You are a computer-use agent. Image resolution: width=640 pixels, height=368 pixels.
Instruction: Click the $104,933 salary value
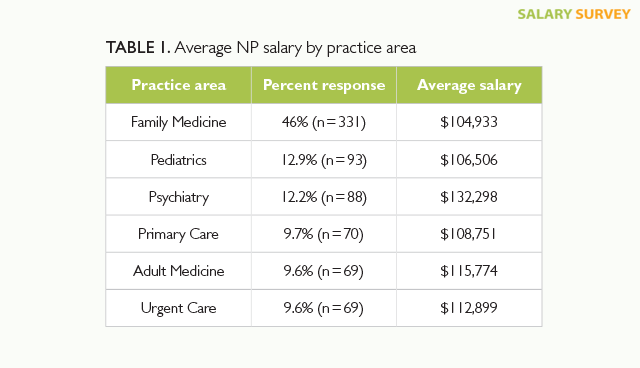tap(469, 122)
